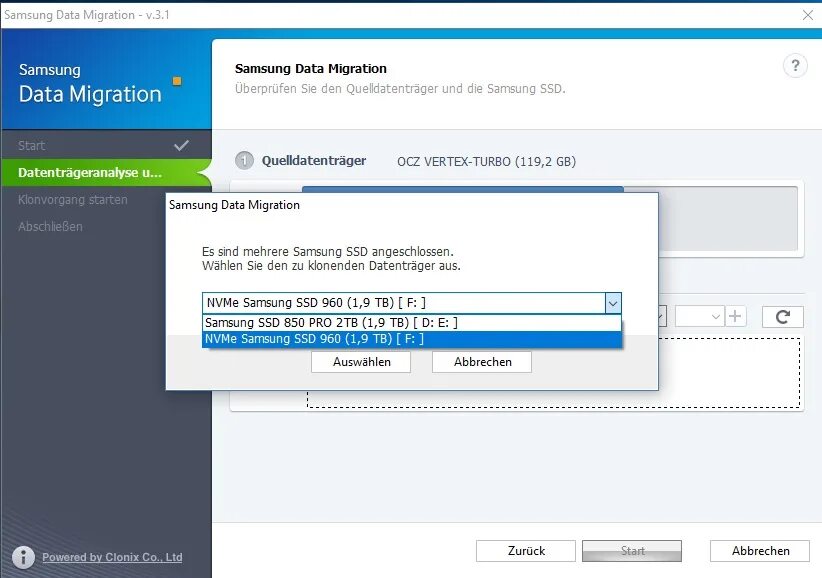Click the Start button at bottom
This screenshot has width=822, height=578.
pyautogui.click(x=632, y=551)
